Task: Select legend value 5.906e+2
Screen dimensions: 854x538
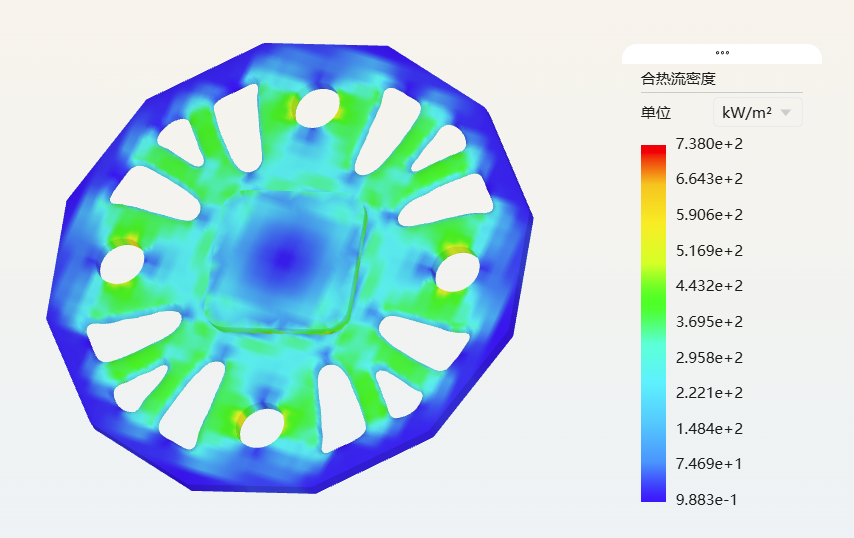Action: click(709, 215)
